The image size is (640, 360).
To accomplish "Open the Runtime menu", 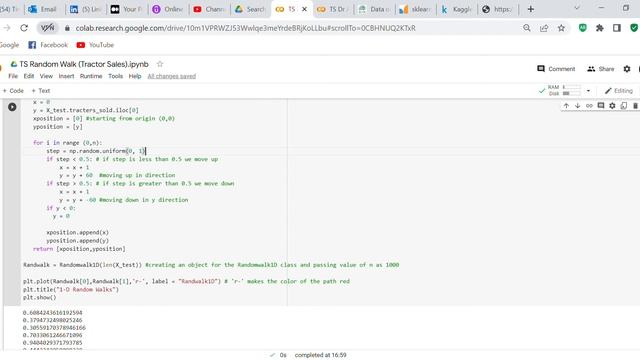I will [91, 76].
